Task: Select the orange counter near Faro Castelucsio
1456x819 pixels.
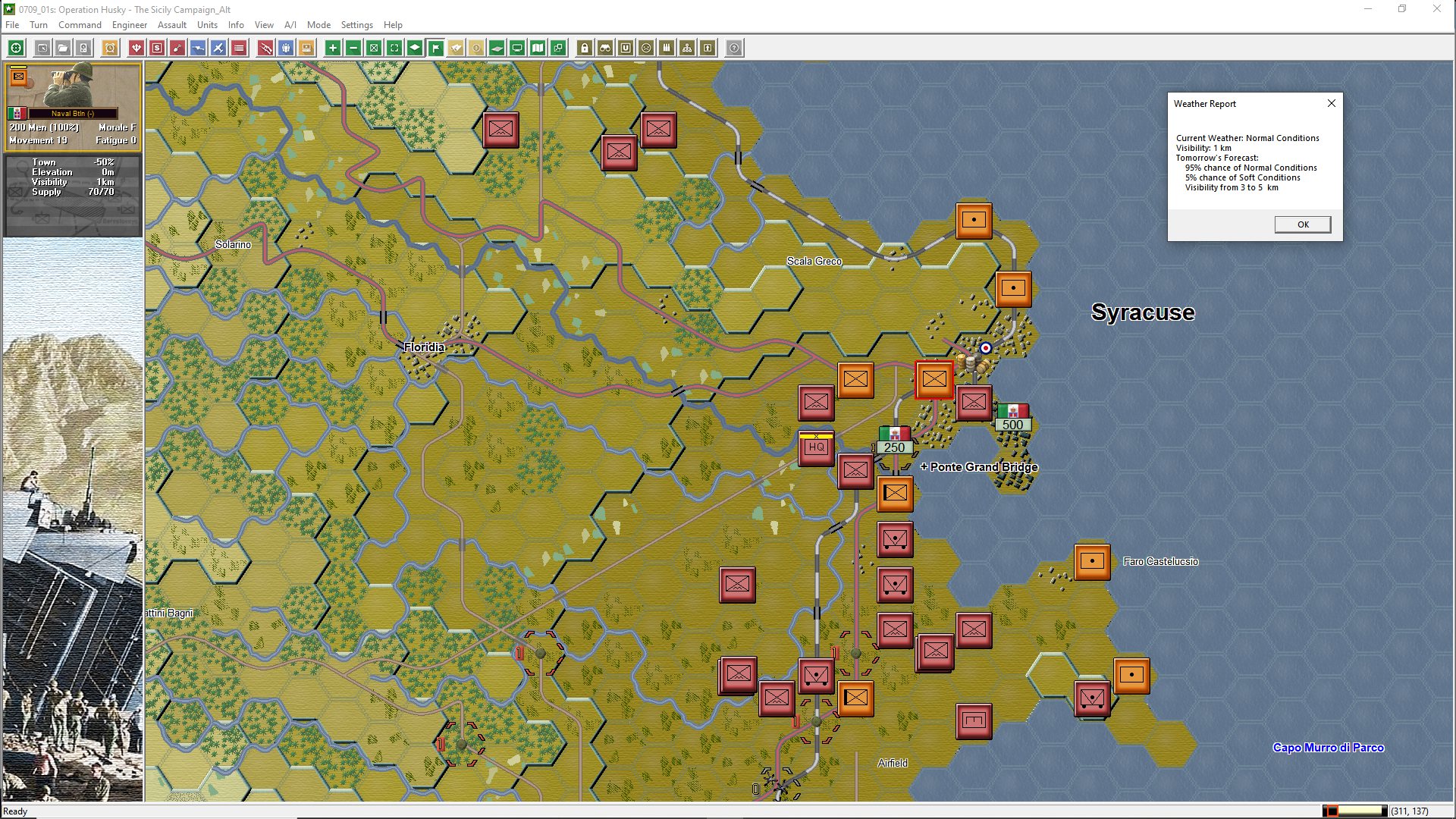Action: pyautogui.click(x=1092, y=562)
